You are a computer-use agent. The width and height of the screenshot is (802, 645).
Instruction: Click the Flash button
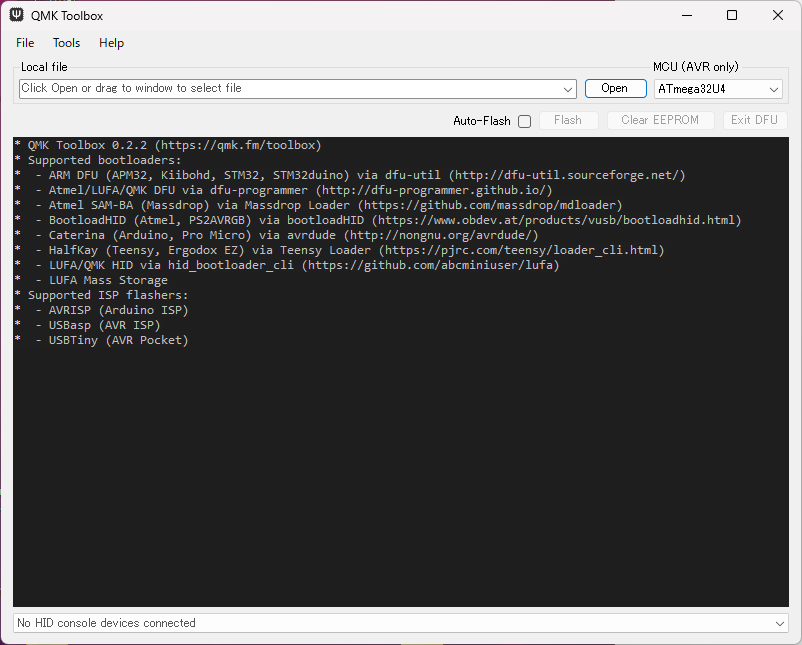(568, 120)
